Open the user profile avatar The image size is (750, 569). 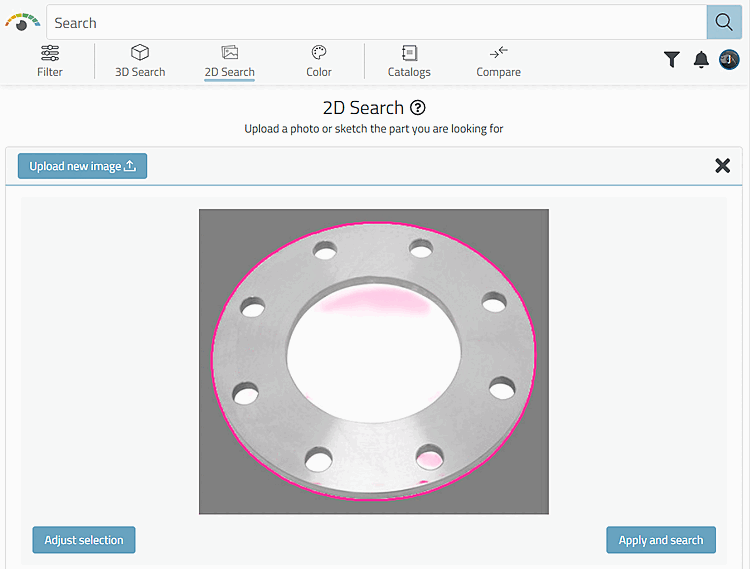click(x=729, y=60)
